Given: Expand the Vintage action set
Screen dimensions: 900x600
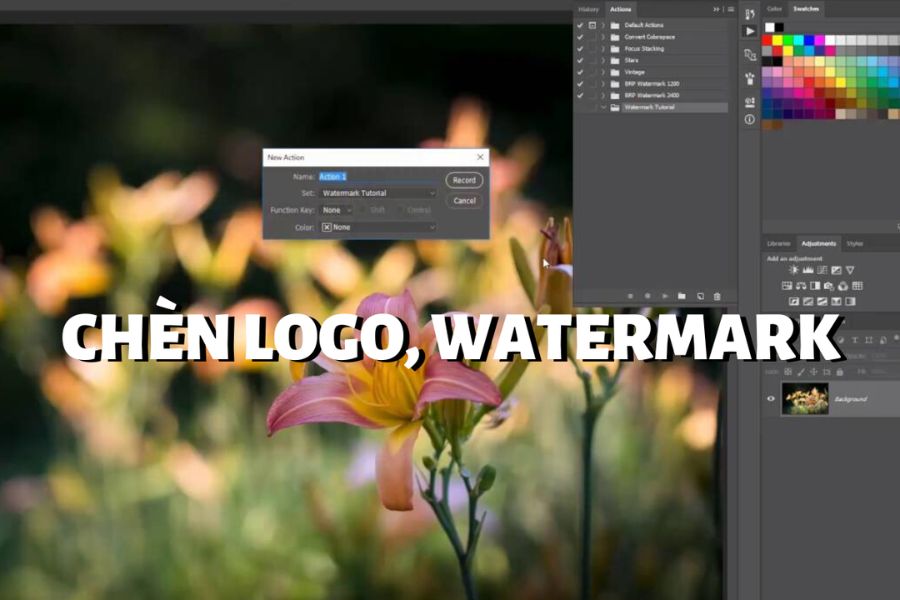Looking at the screenshot, I should click(x=603, y=72).
